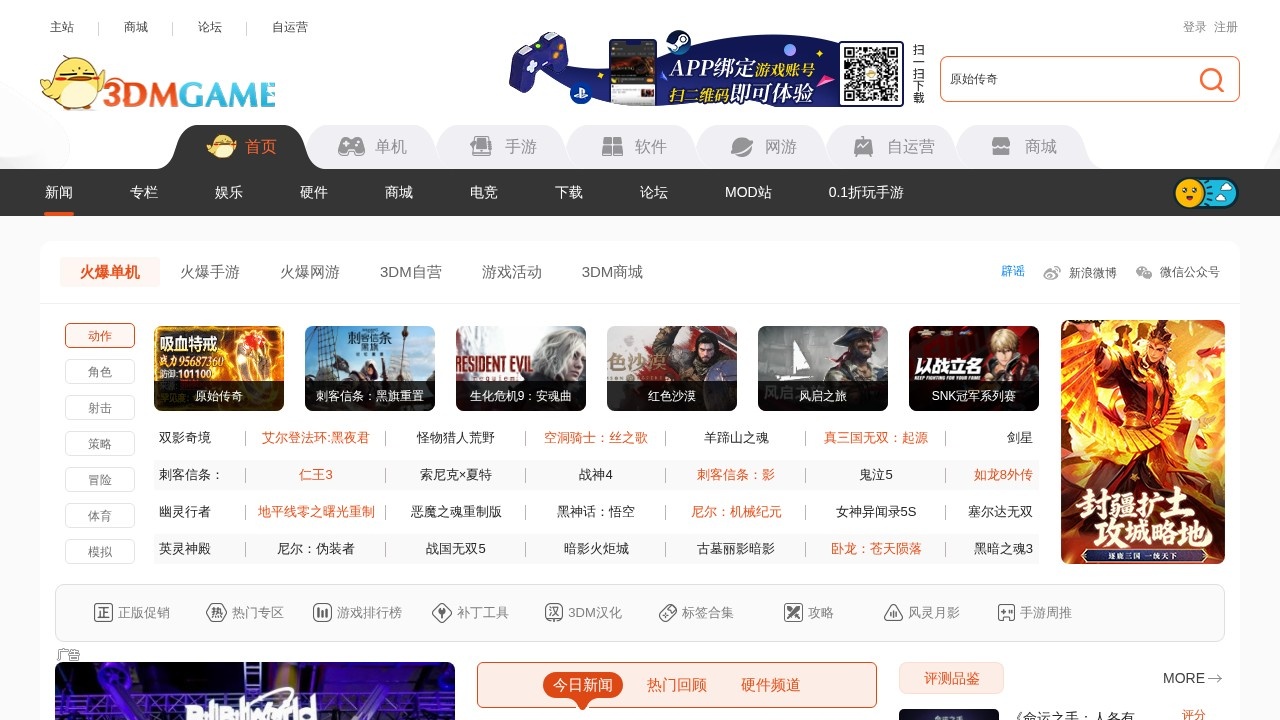
Task: Click the 商城 shop icon
Action: pos(1001,147)
